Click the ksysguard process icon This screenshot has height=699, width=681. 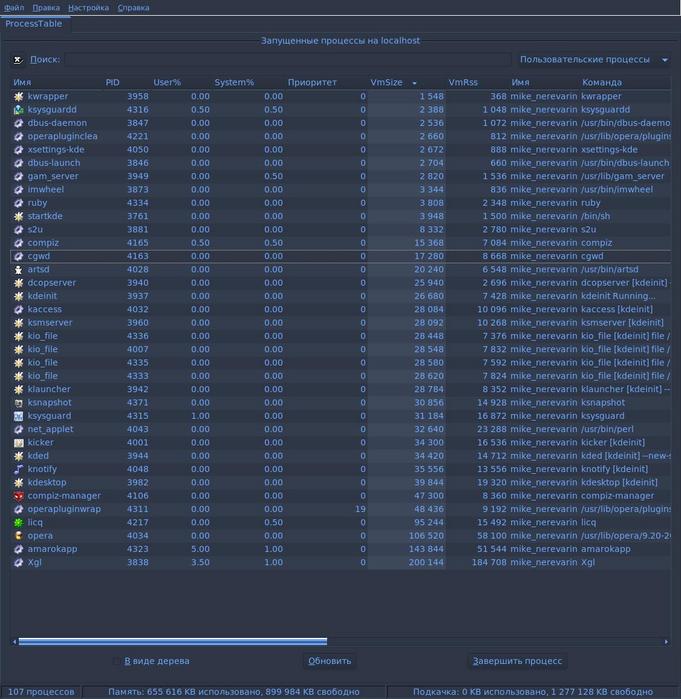pyautogui.click(x=18, y=416)
